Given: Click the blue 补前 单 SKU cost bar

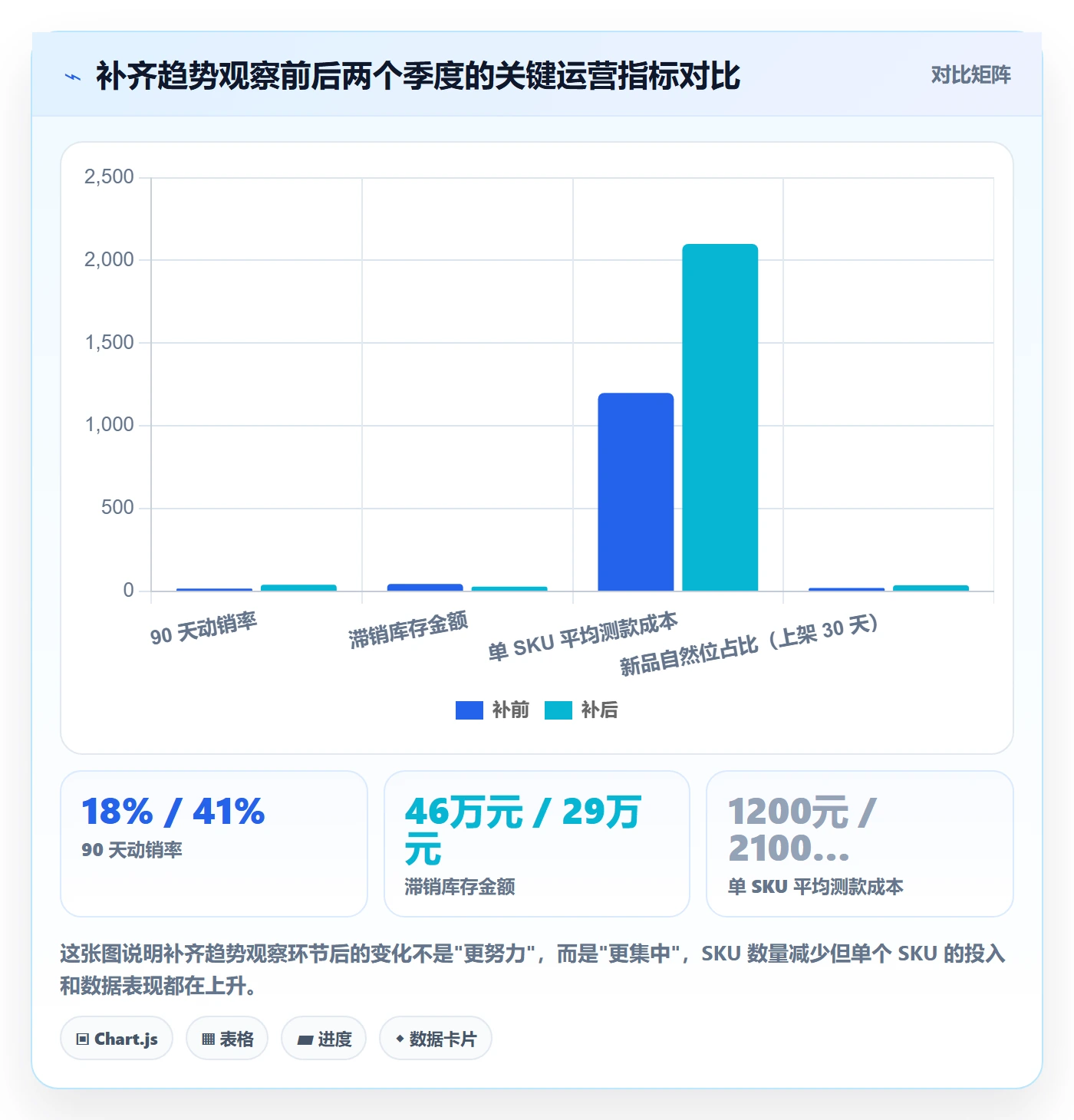Looking at the screenshot, I should [636, 492].
